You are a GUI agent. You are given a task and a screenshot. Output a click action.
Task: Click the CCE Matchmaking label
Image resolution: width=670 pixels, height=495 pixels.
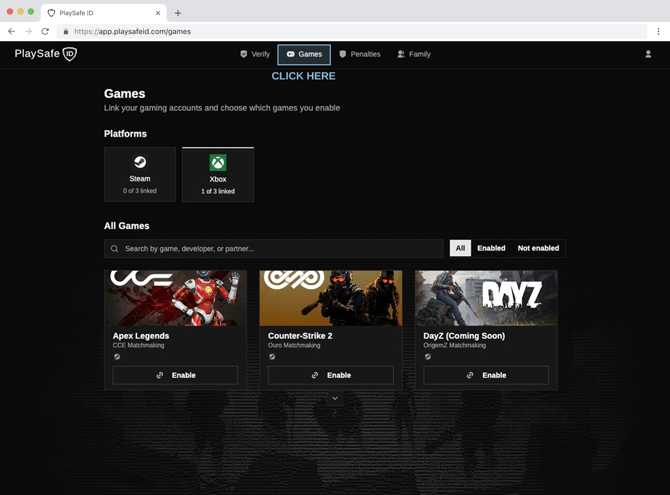[138, 345]
